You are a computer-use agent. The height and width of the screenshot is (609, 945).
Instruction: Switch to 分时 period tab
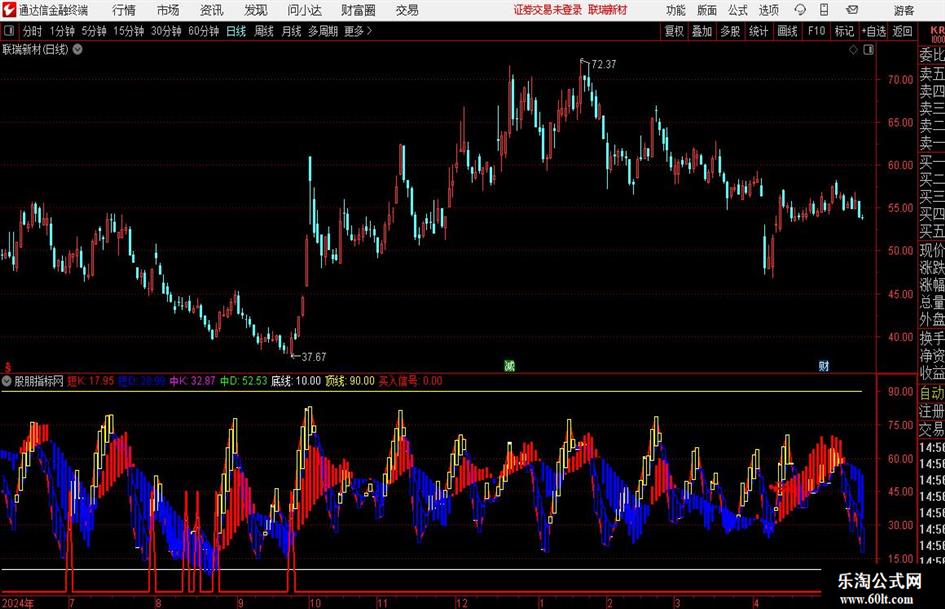tap(33, 31)
